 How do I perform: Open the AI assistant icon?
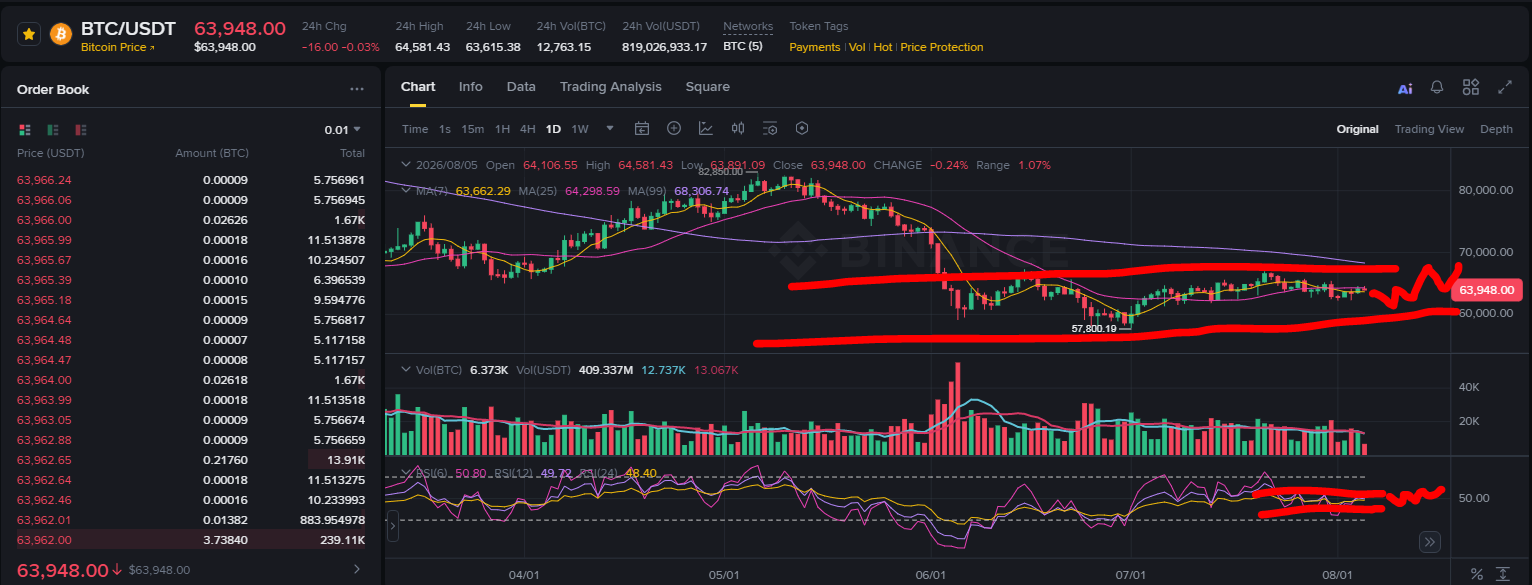[x=1405, y=88]
